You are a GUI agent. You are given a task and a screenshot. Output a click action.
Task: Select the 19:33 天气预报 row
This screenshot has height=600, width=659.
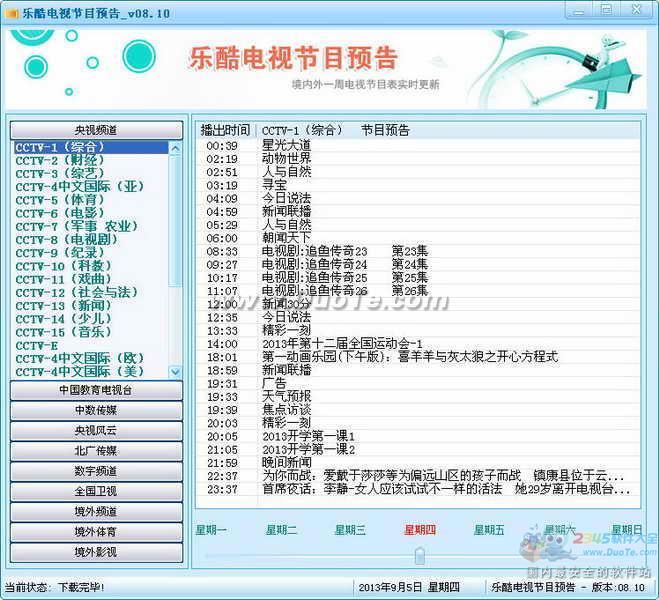(418, 397)
